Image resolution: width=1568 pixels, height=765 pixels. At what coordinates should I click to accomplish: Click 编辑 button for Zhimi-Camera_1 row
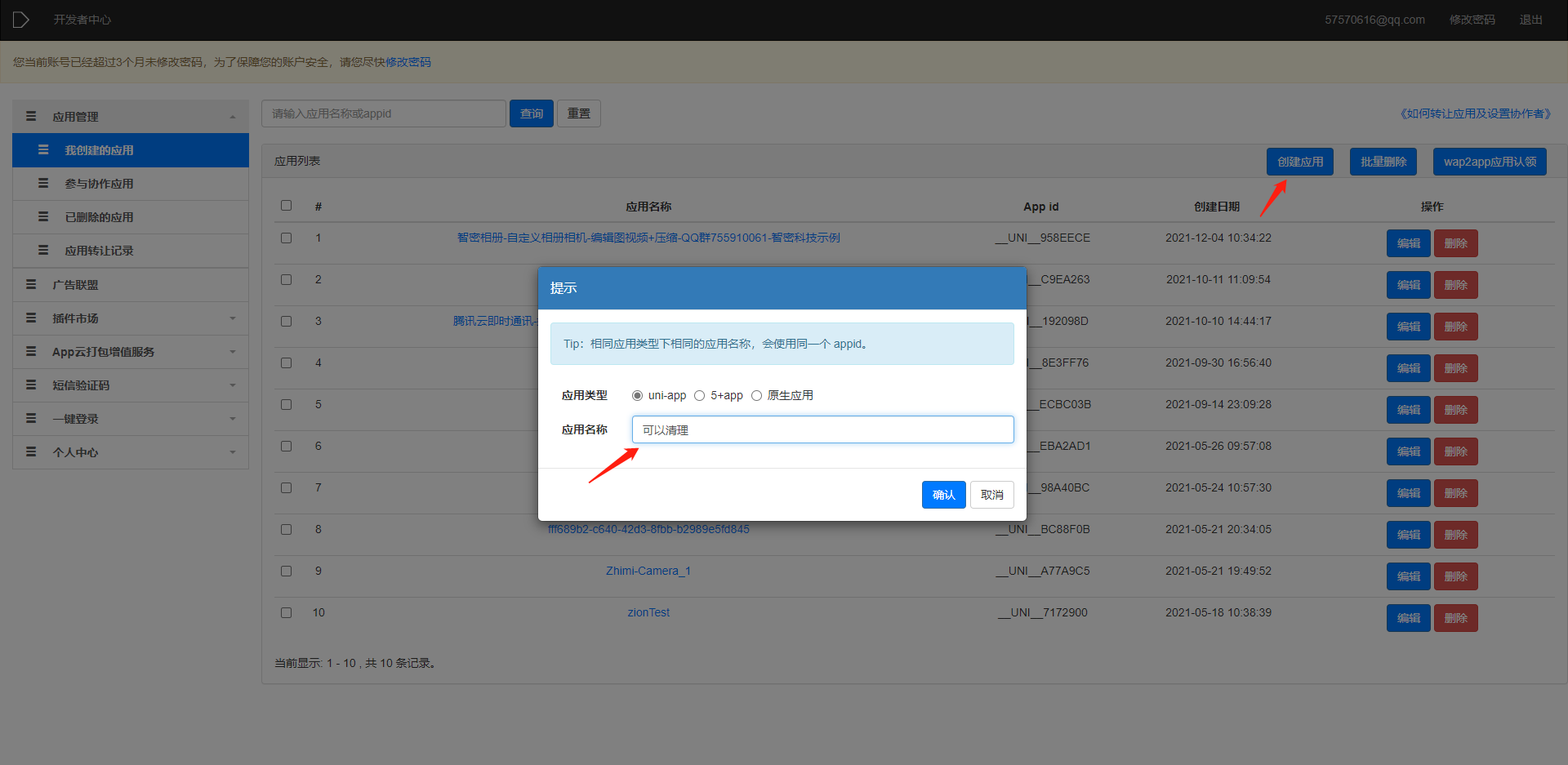pos(1408,576)
